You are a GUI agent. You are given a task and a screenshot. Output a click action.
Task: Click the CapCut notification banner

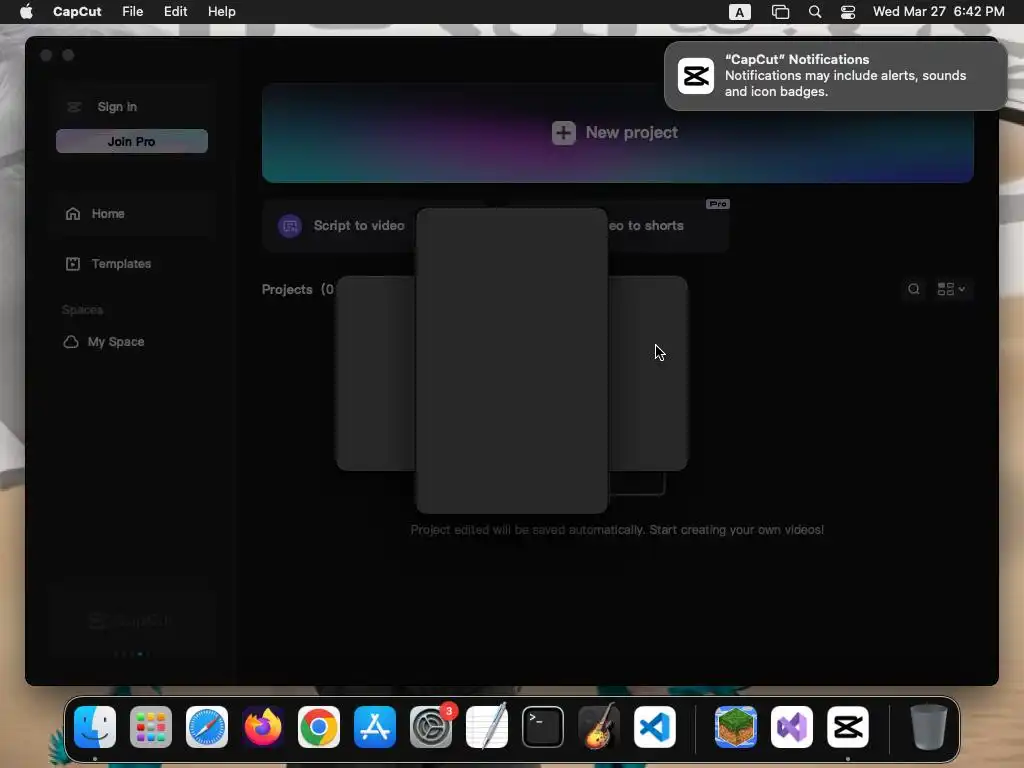[836, 76]
